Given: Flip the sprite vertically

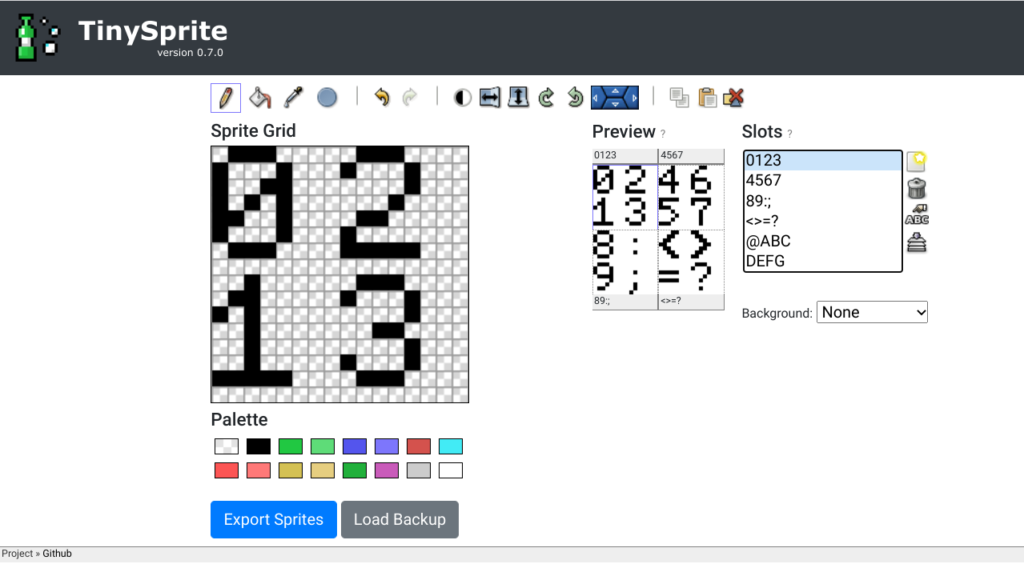Looking at the screenshot, I should point(518,97).
